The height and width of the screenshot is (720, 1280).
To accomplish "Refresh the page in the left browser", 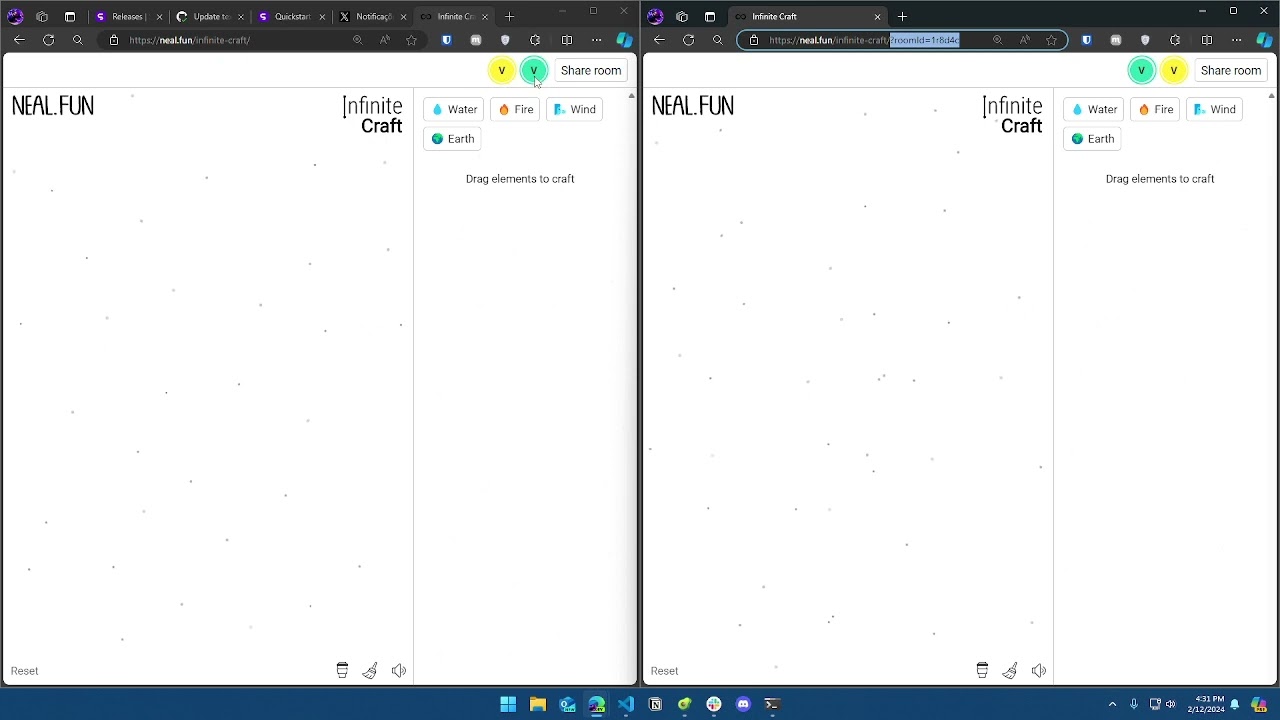I will point(48,40).
